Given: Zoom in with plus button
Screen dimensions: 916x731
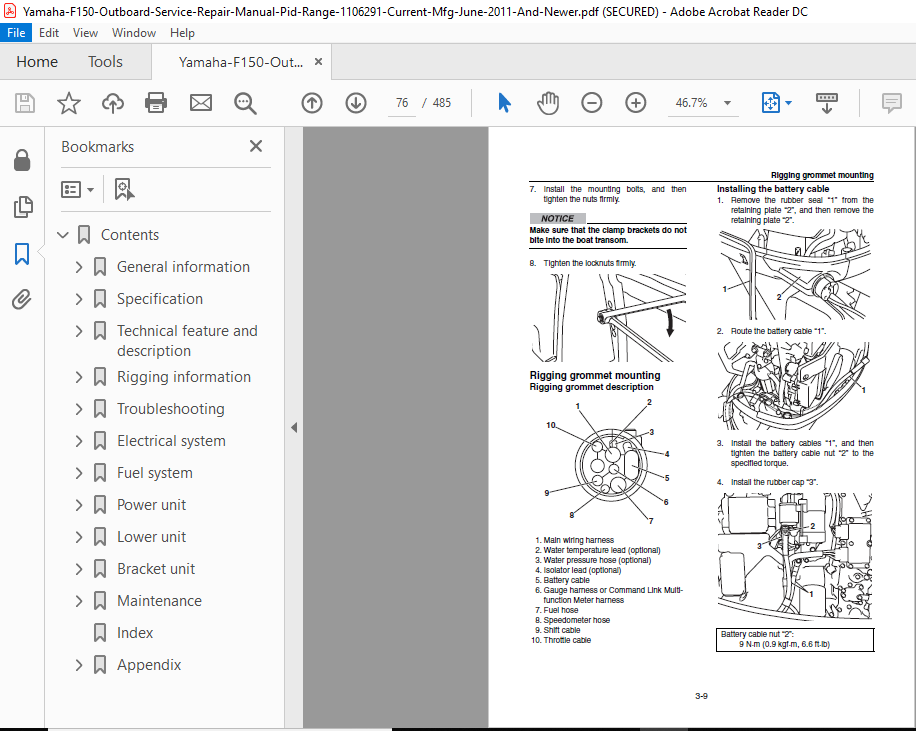Looking at the screenshot, I should coord(636,103).
